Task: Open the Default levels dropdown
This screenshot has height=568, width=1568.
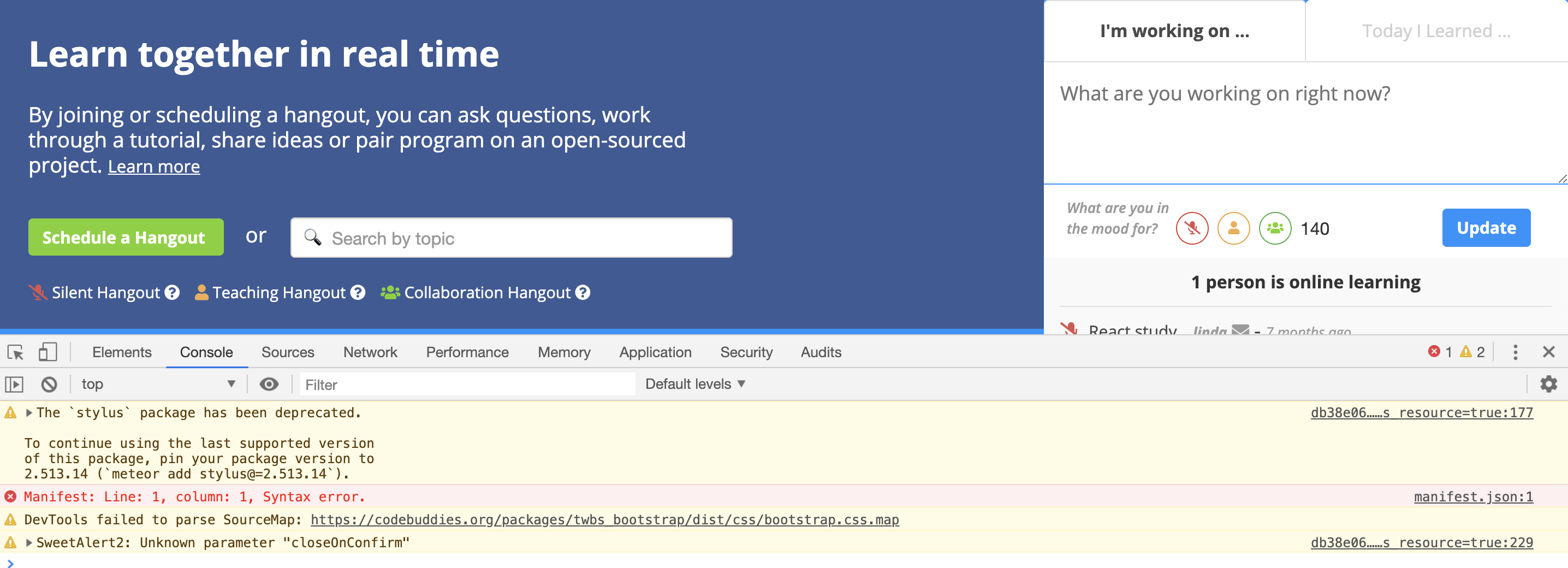Action: pos(694,383)
